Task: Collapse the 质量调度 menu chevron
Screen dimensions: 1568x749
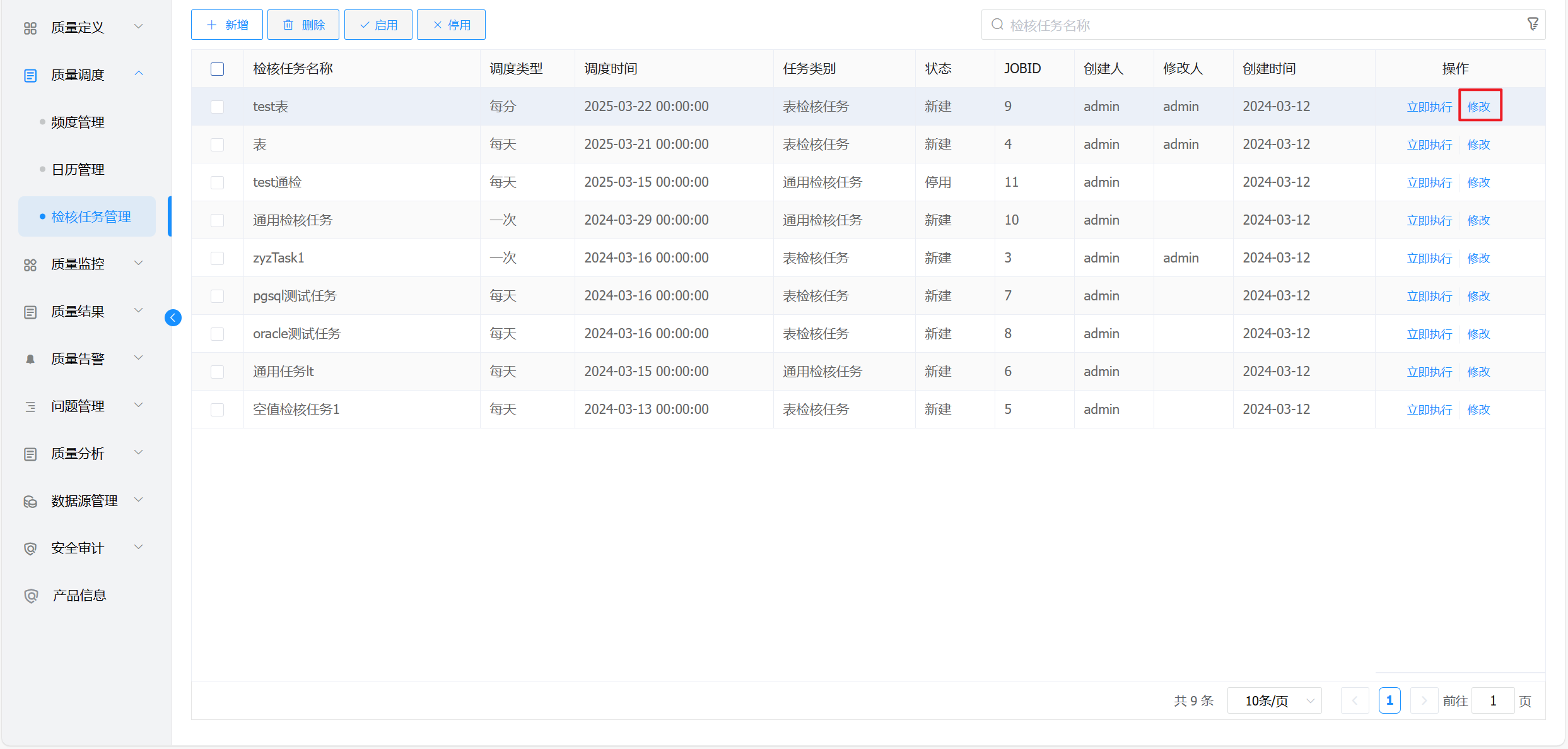Action: click(139, 74)
